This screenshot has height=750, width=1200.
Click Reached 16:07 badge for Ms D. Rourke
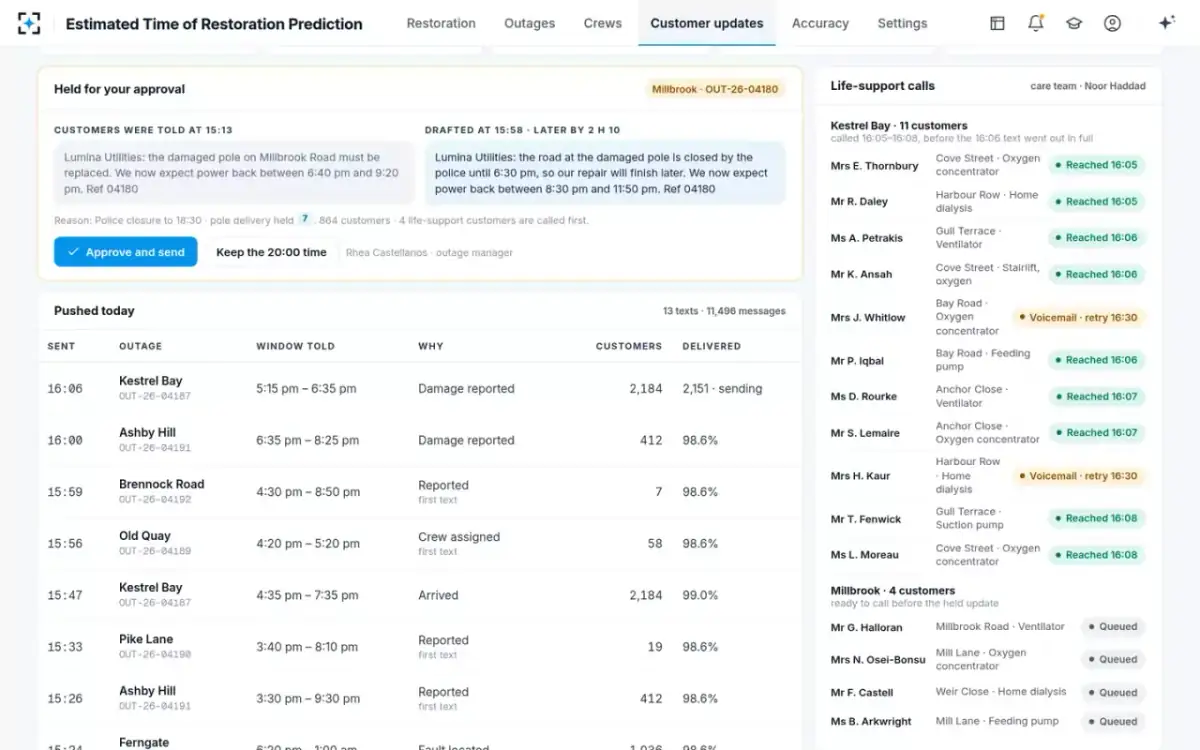[1096, 396]
